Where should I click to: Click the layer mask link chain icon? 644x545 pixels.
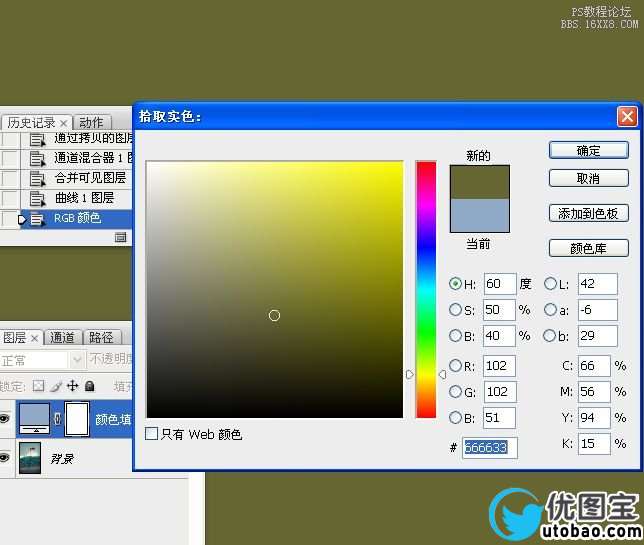tap(57, 420)
